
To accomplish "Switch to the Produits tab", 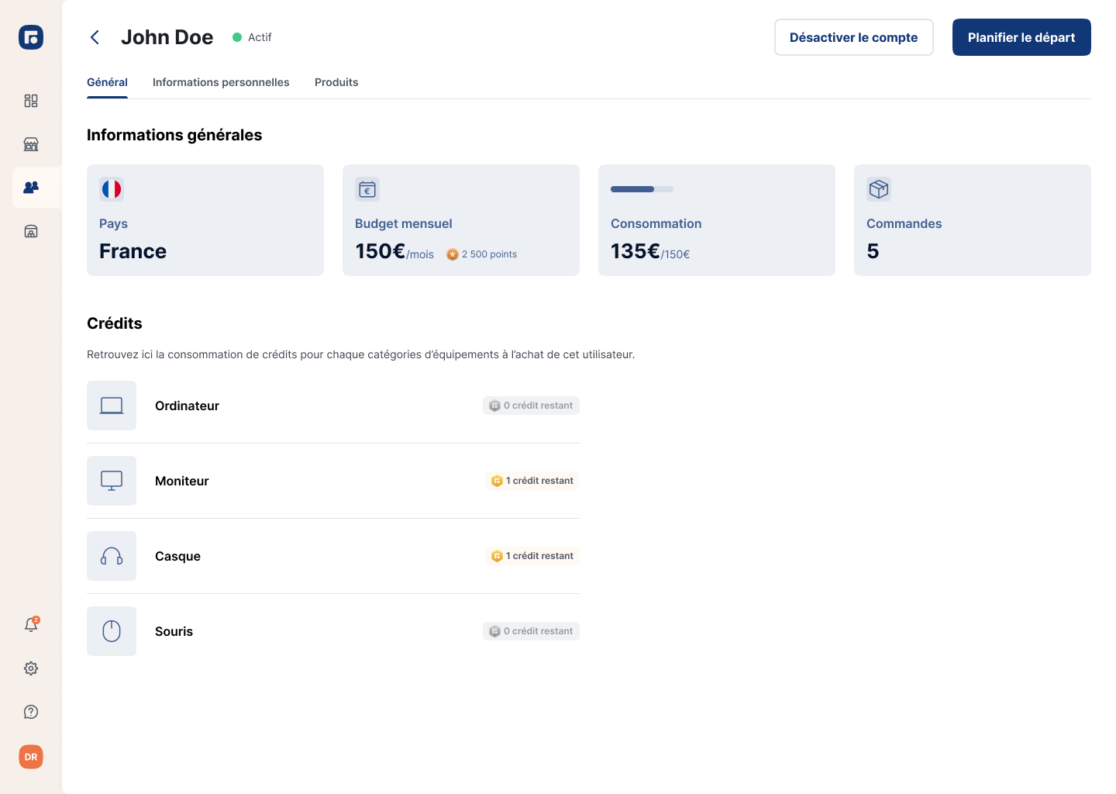I will pyautogui.click(x=336, y=82).
